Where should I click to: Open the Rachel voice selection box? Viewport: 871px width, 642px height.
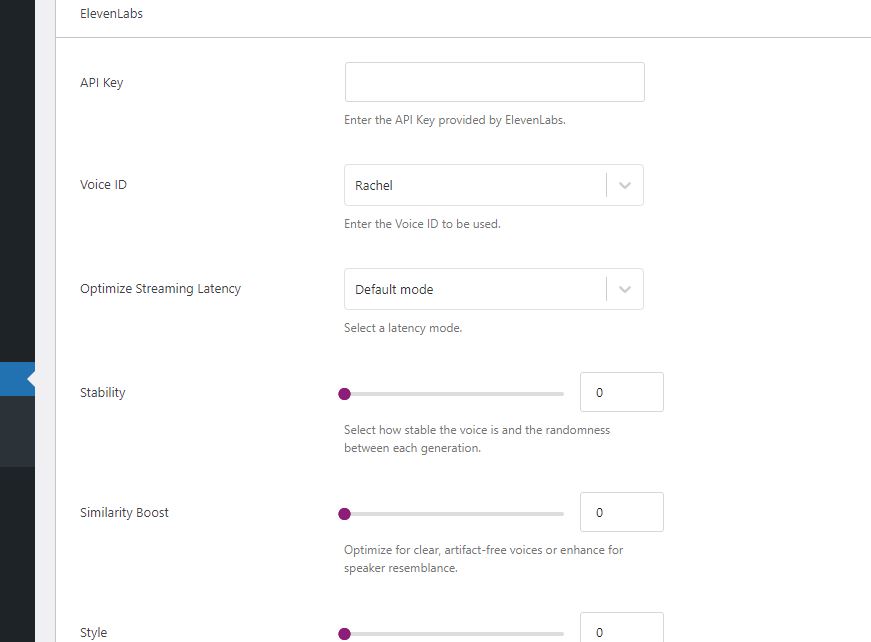pos(494,185)
